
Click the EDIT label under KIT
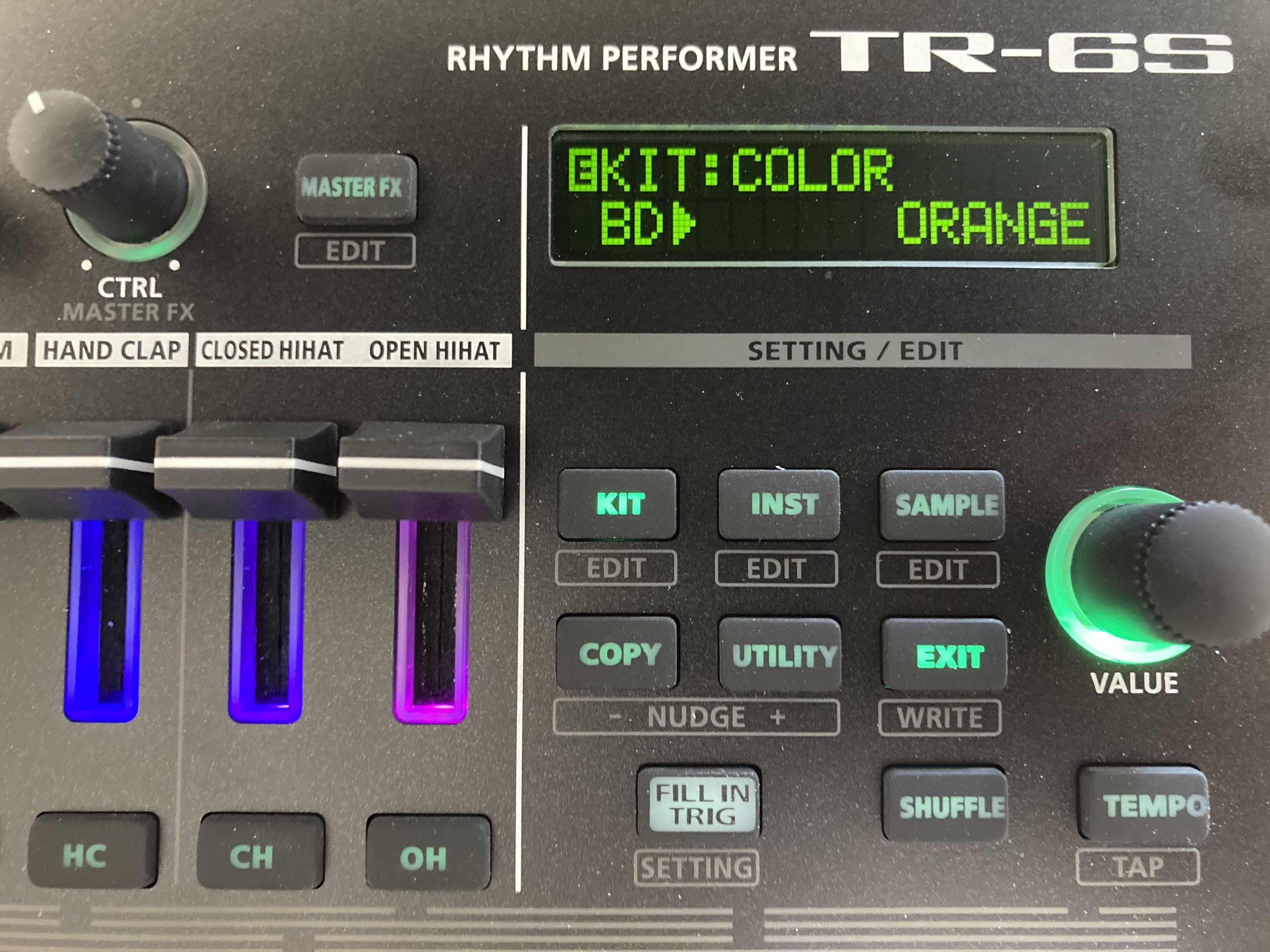[616, 568]
